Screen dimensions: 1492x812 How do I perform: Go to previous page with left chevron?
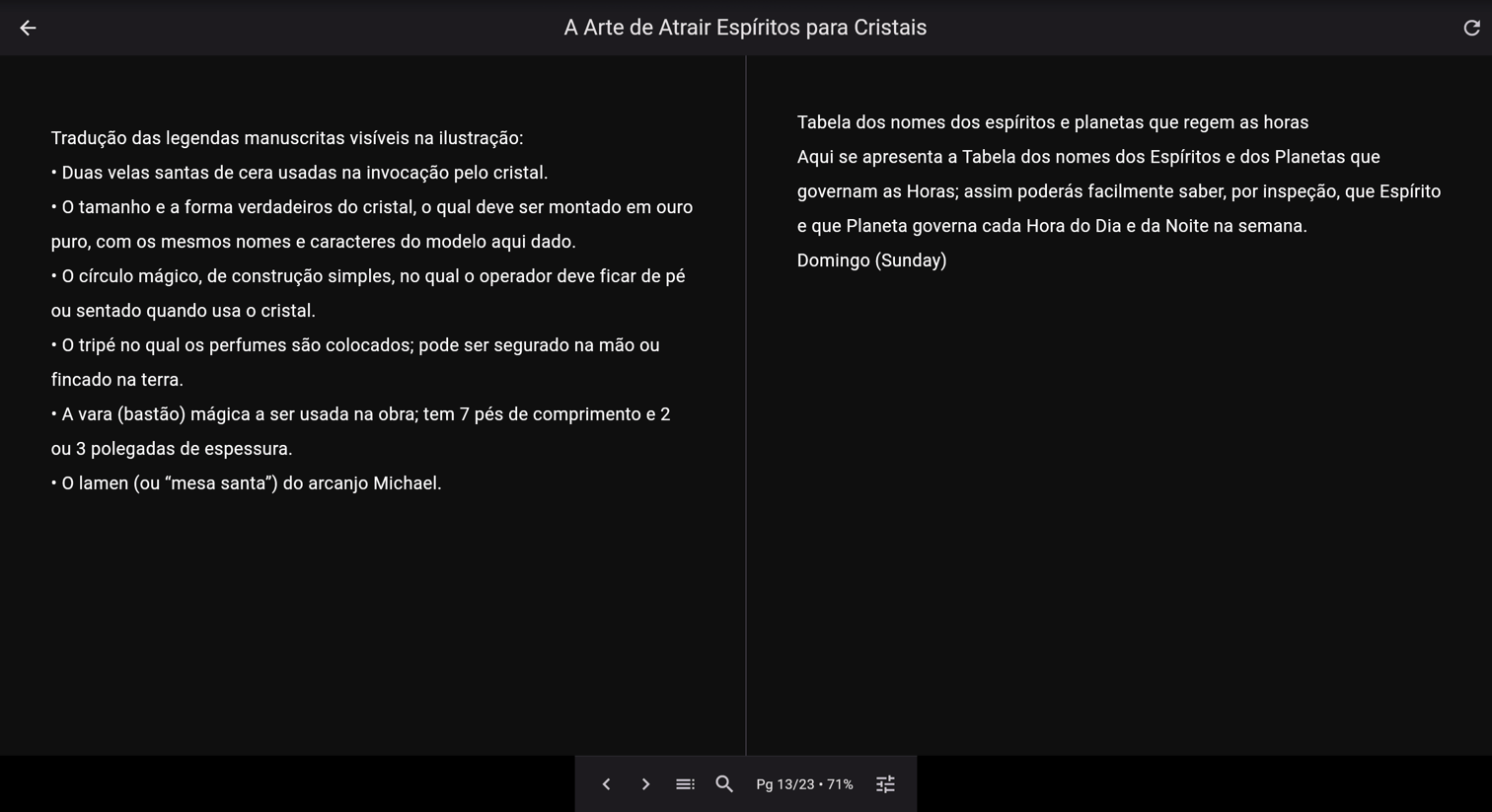pyautogui.click(x=606, y=783)
